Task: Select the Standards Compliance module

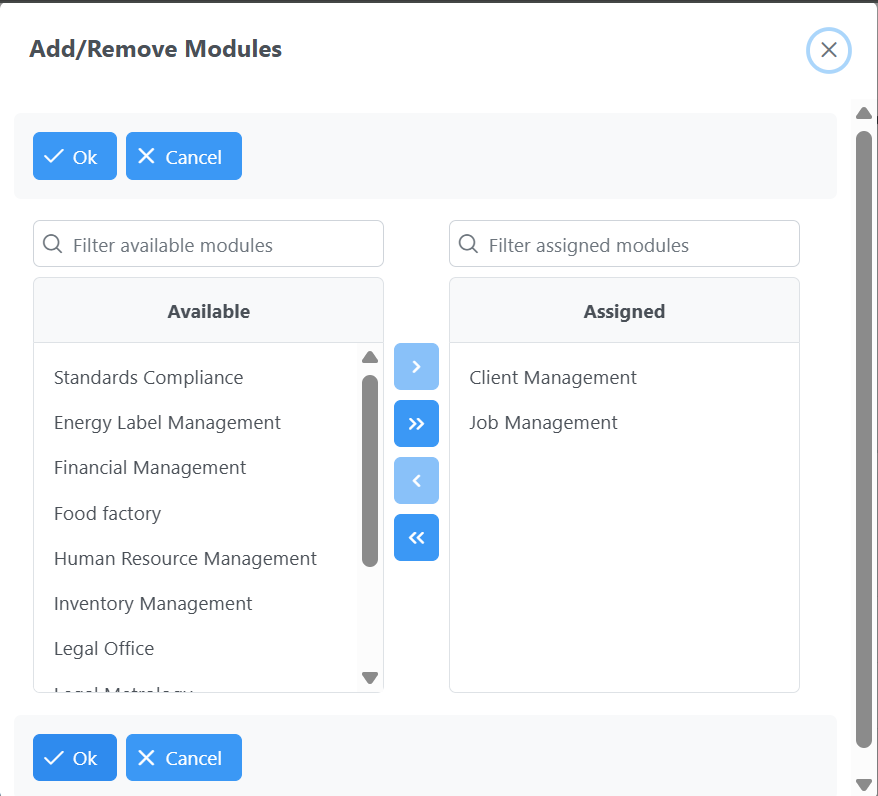Action: click(x=148, y=377)
